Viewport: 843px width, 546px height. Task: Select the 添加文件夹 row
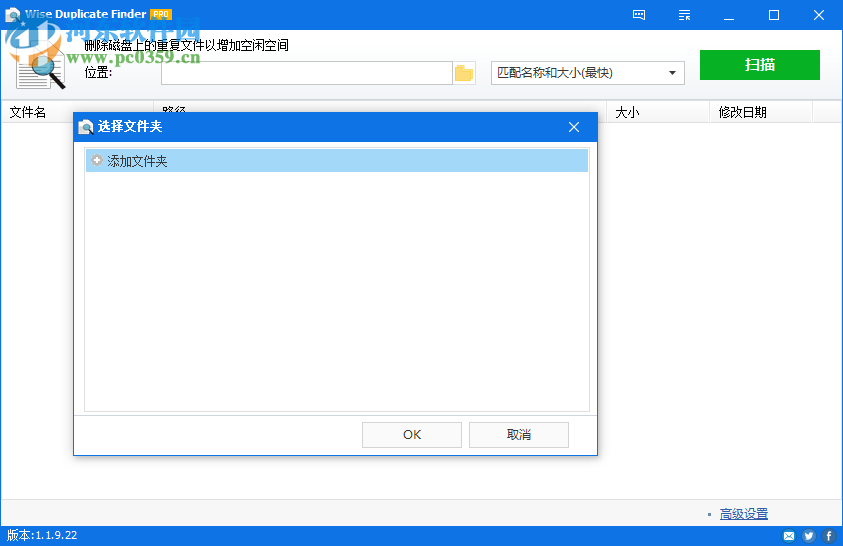[337, 161]
